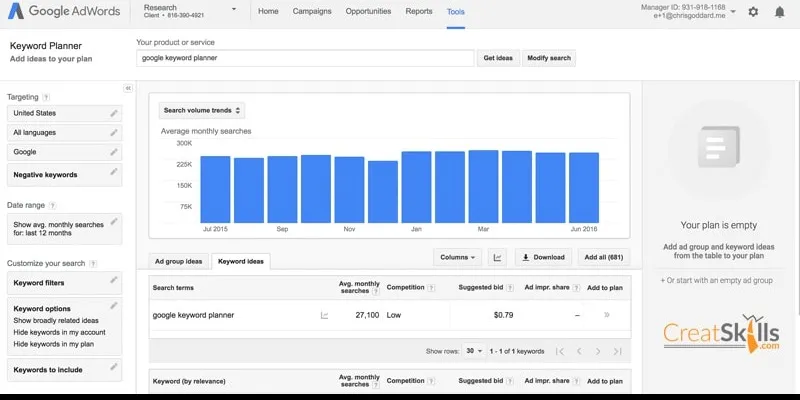Add google keyword planner to plan
Viewport: 800px width, 400px height.
pos(607,315)
